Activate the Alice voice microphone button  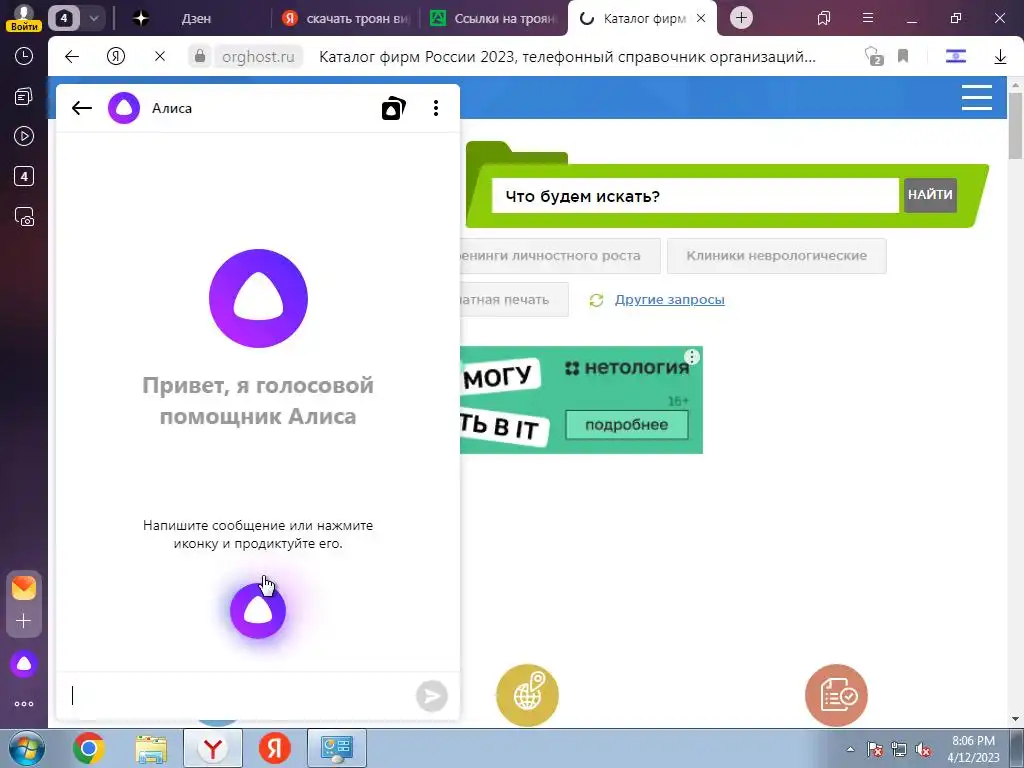pos(258,611)
